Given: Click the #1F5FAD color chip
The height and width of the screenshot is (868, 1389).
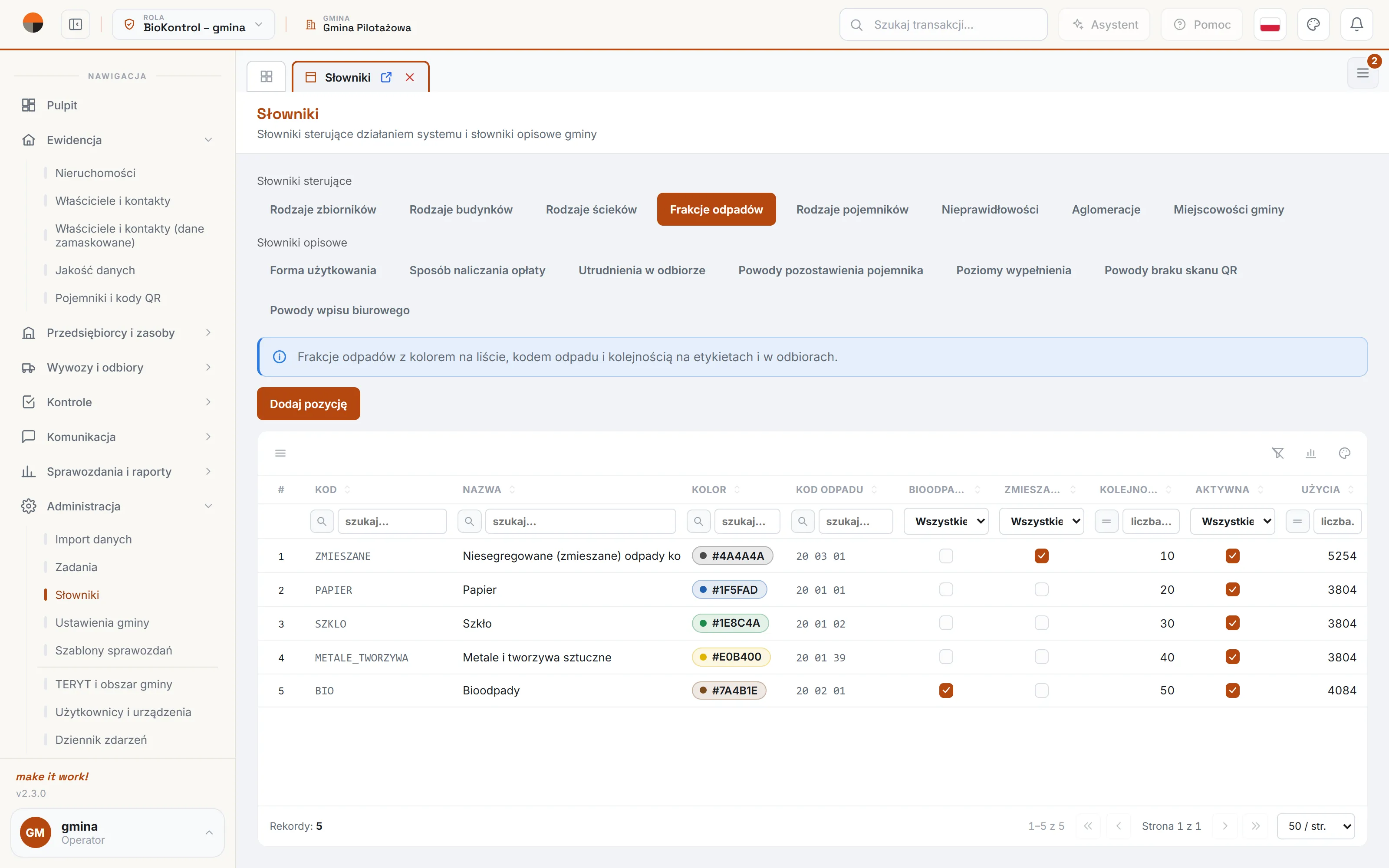Looking at the screenshot, I should tap(729, 589).
